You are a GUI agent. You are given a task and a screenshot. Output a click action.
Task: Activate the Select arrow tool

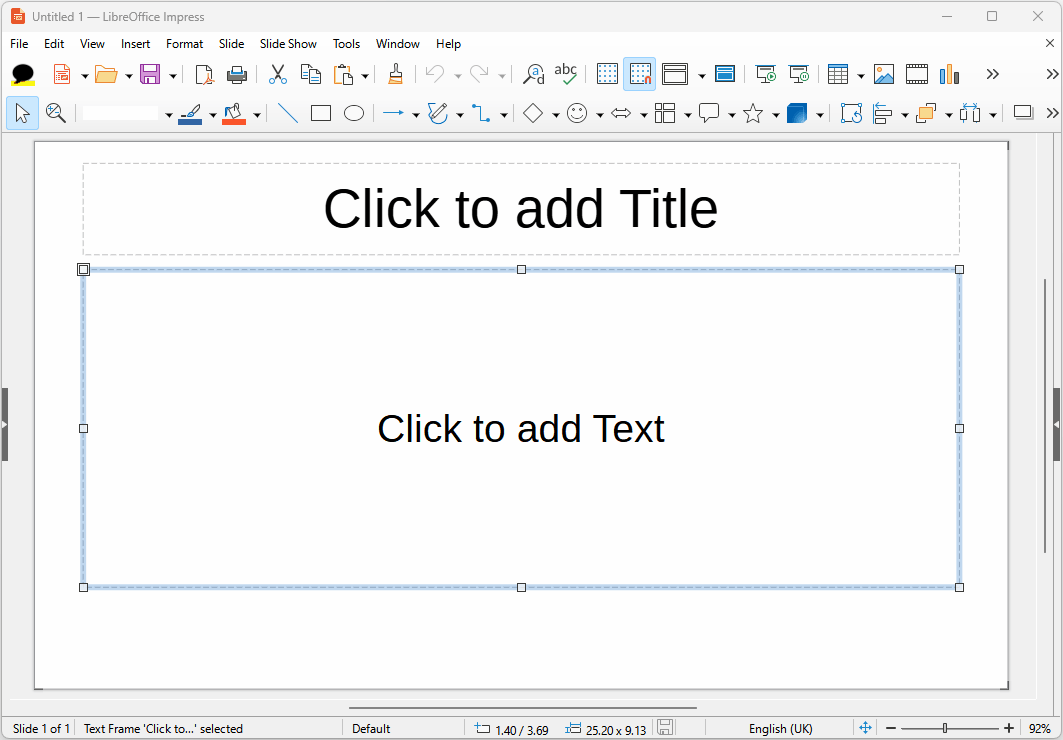(22, 113)
